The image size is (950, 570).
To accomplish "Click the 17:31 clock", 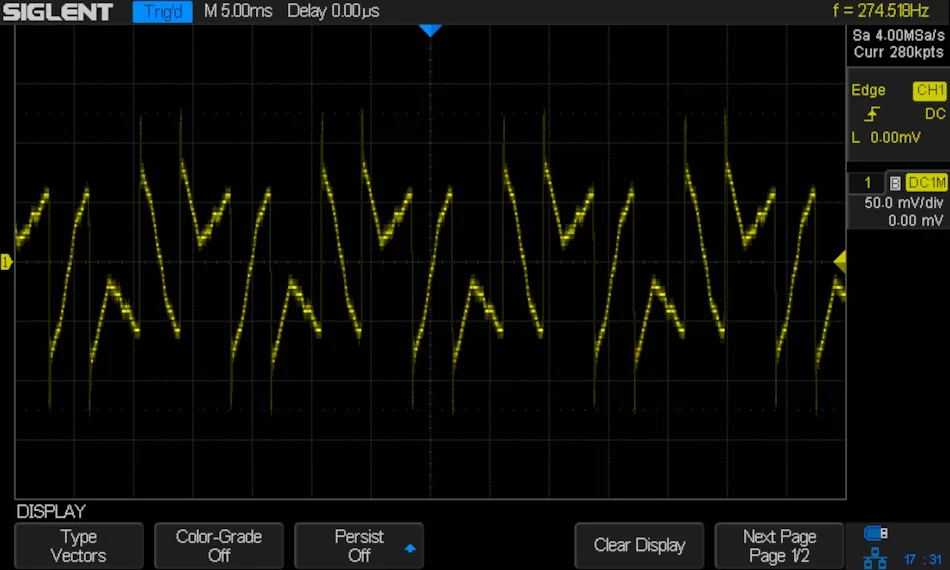I will (922, 560).
